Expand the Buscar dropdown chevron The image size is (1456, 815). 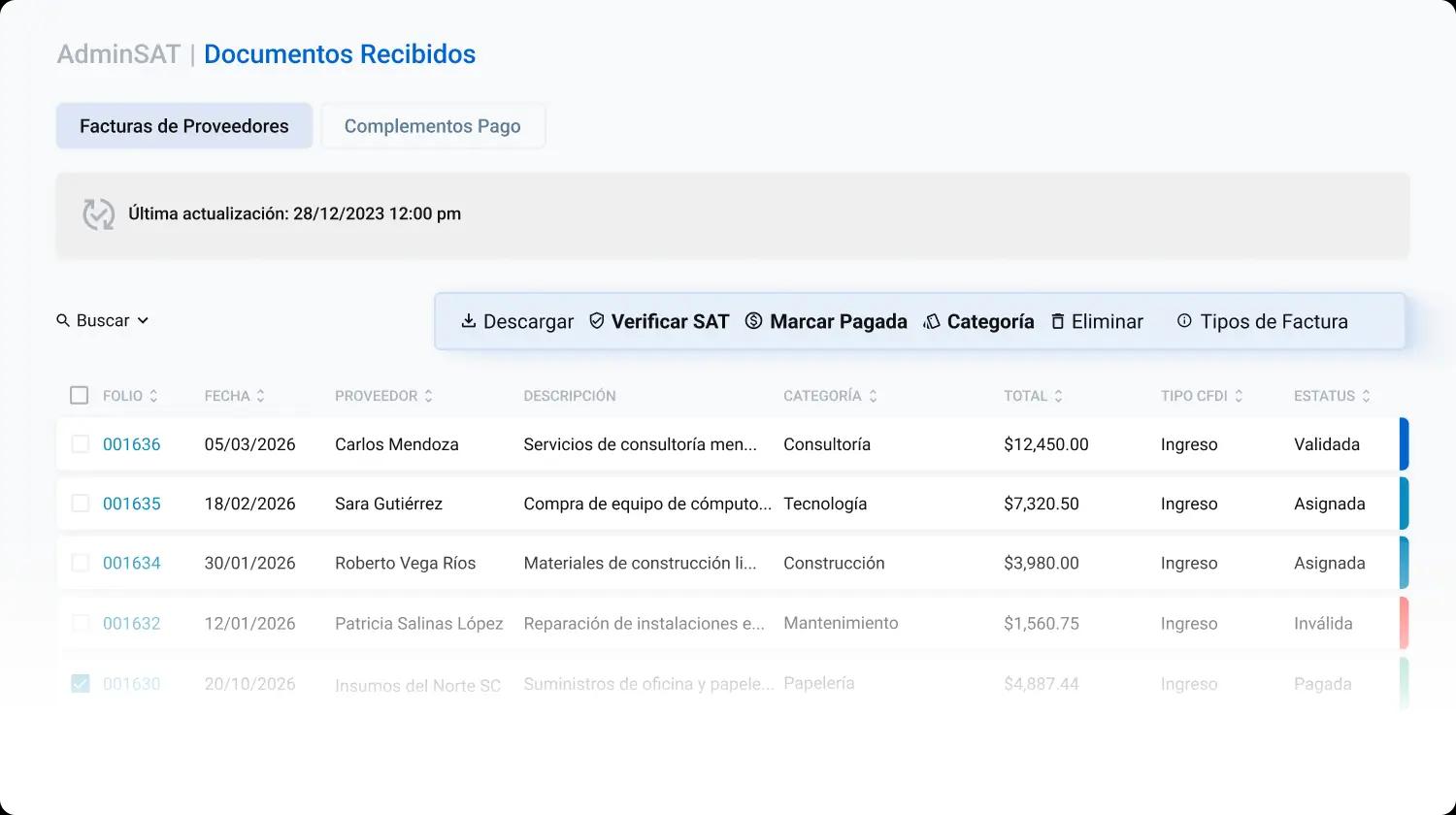click(143, 321)
